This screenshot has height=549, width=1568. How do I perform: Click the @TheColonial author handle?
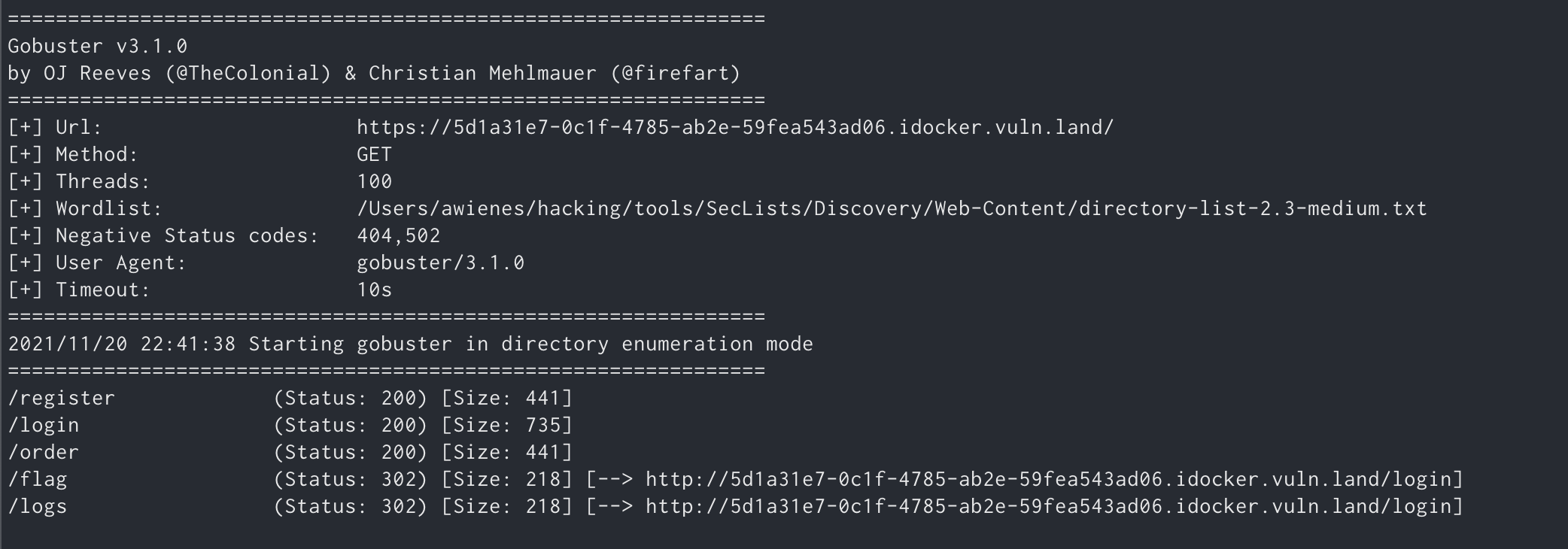coord(248,73)
